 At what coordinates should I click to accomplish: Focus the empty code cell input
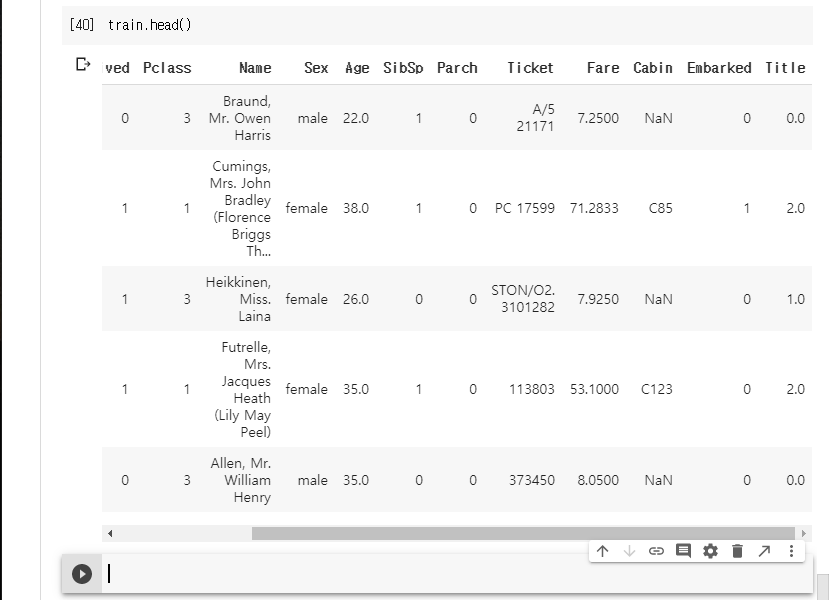(450, 574)
